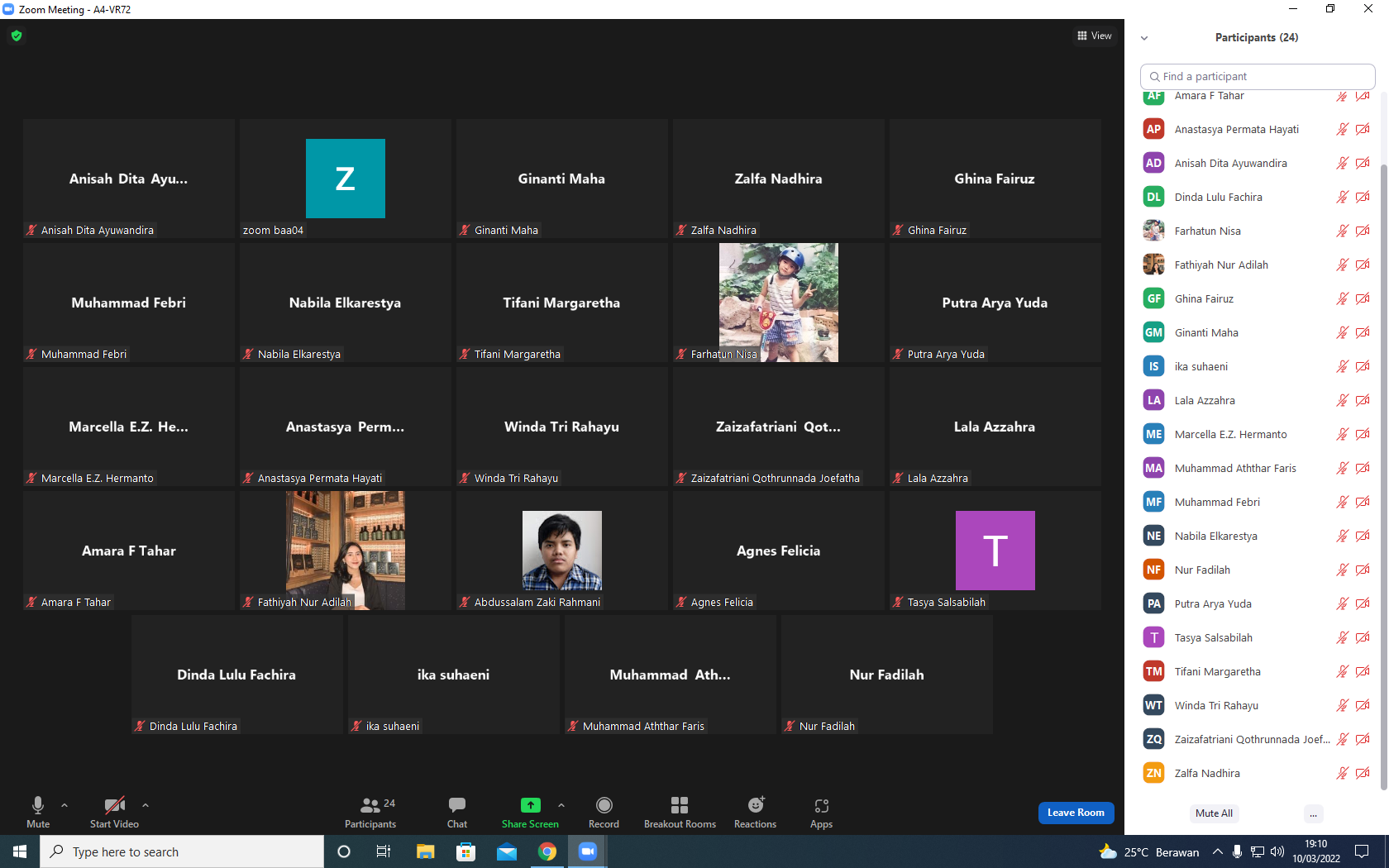Select the Agnes Felicia video tile
Screen dimensions: 1389x868
(x=779, y=551)
